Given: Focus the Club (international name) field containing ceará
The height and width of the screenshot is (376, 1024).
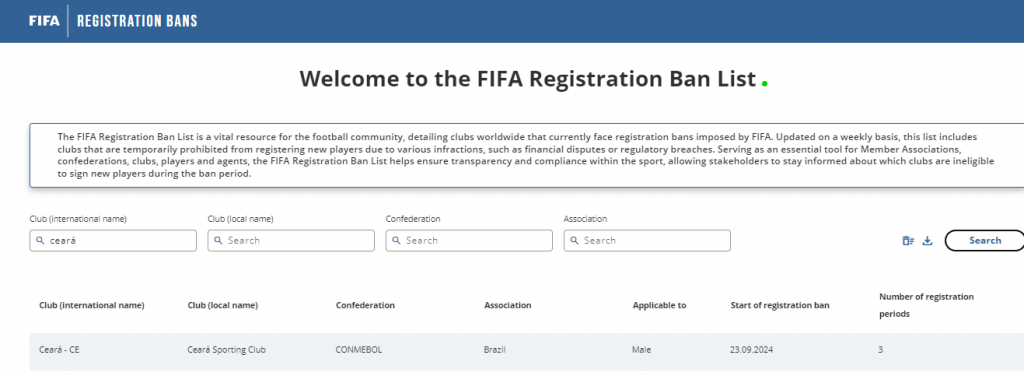Looking at the screenshot, I should pyautogui.click(x=113, y=240).
